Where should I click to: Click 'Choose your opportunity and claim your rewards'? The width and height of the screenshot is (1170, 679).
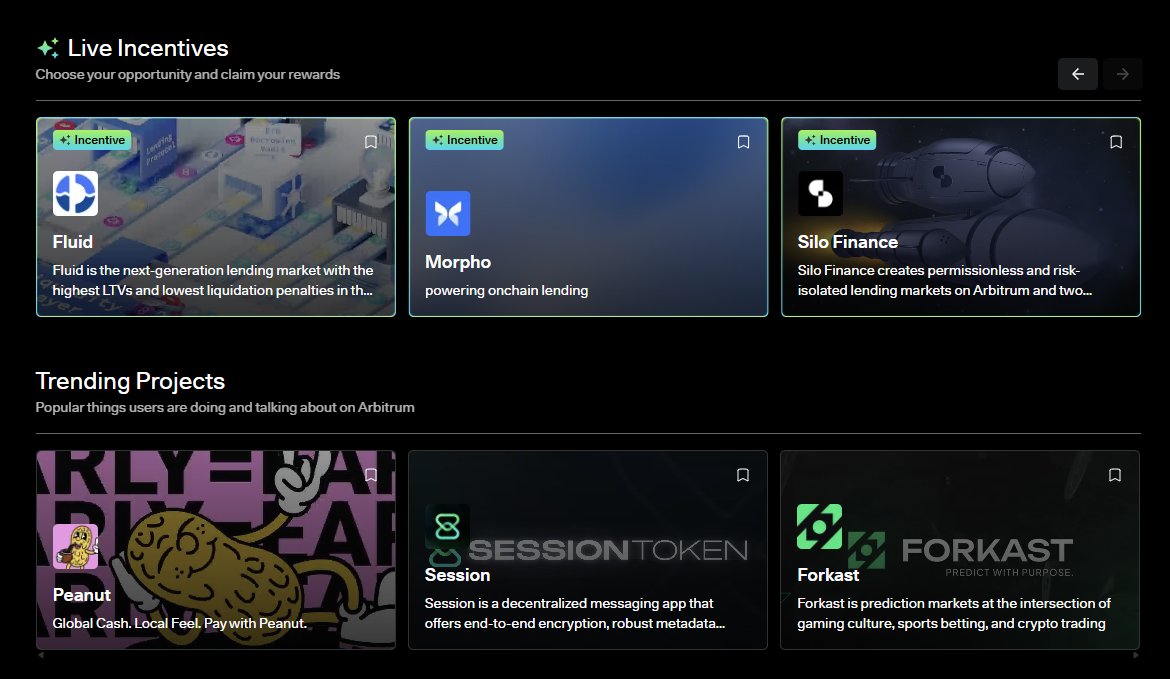point(187,75)
